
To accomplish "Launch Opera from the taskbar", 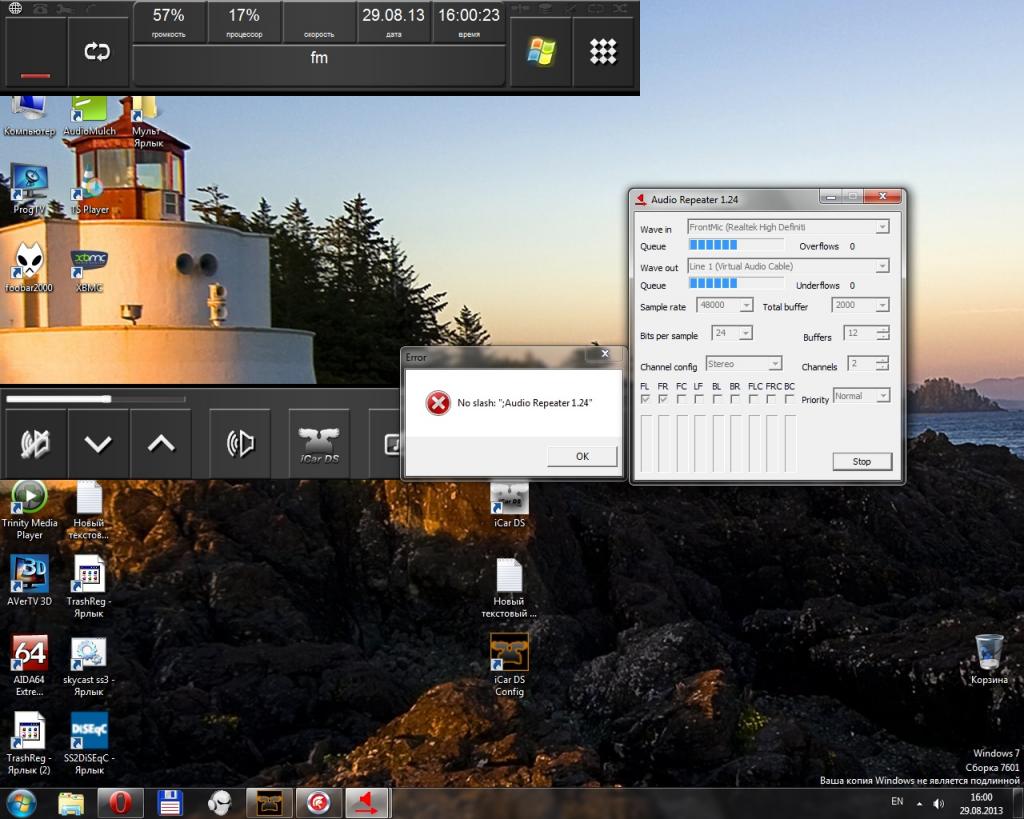I will [x=120, y=802].
